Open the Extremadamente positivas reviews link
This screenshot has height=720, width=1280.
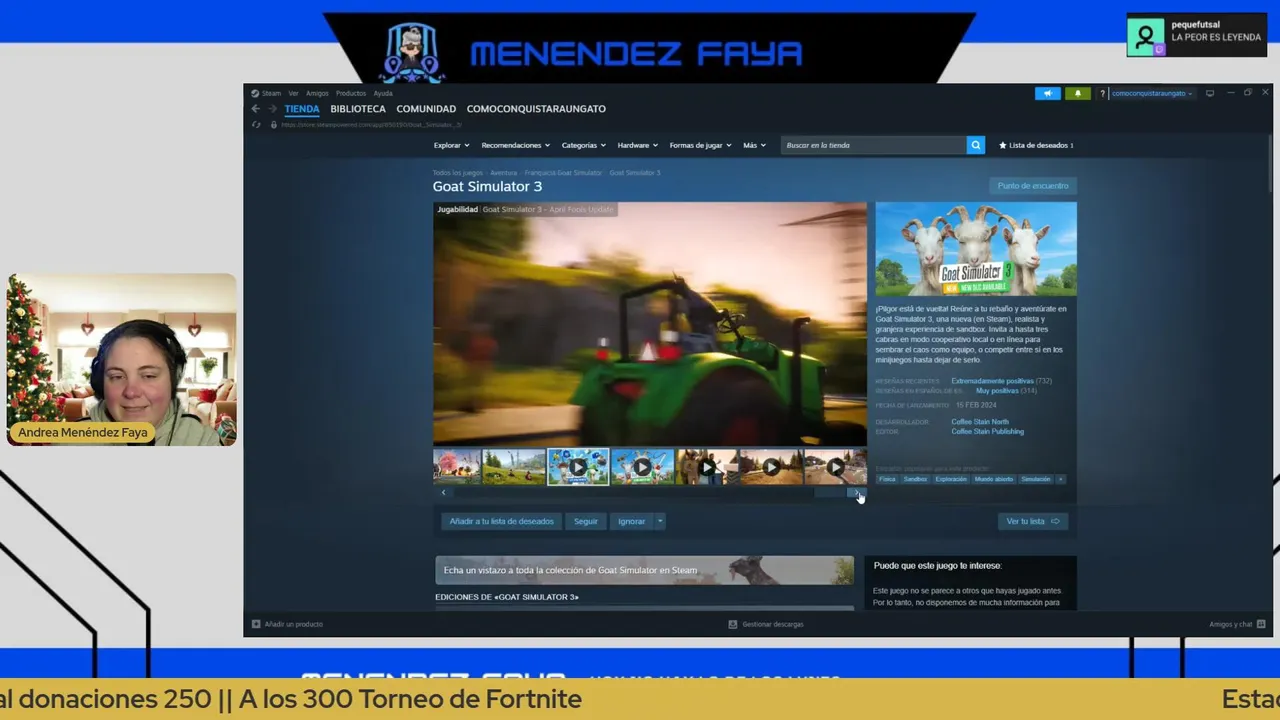[992, 381]
